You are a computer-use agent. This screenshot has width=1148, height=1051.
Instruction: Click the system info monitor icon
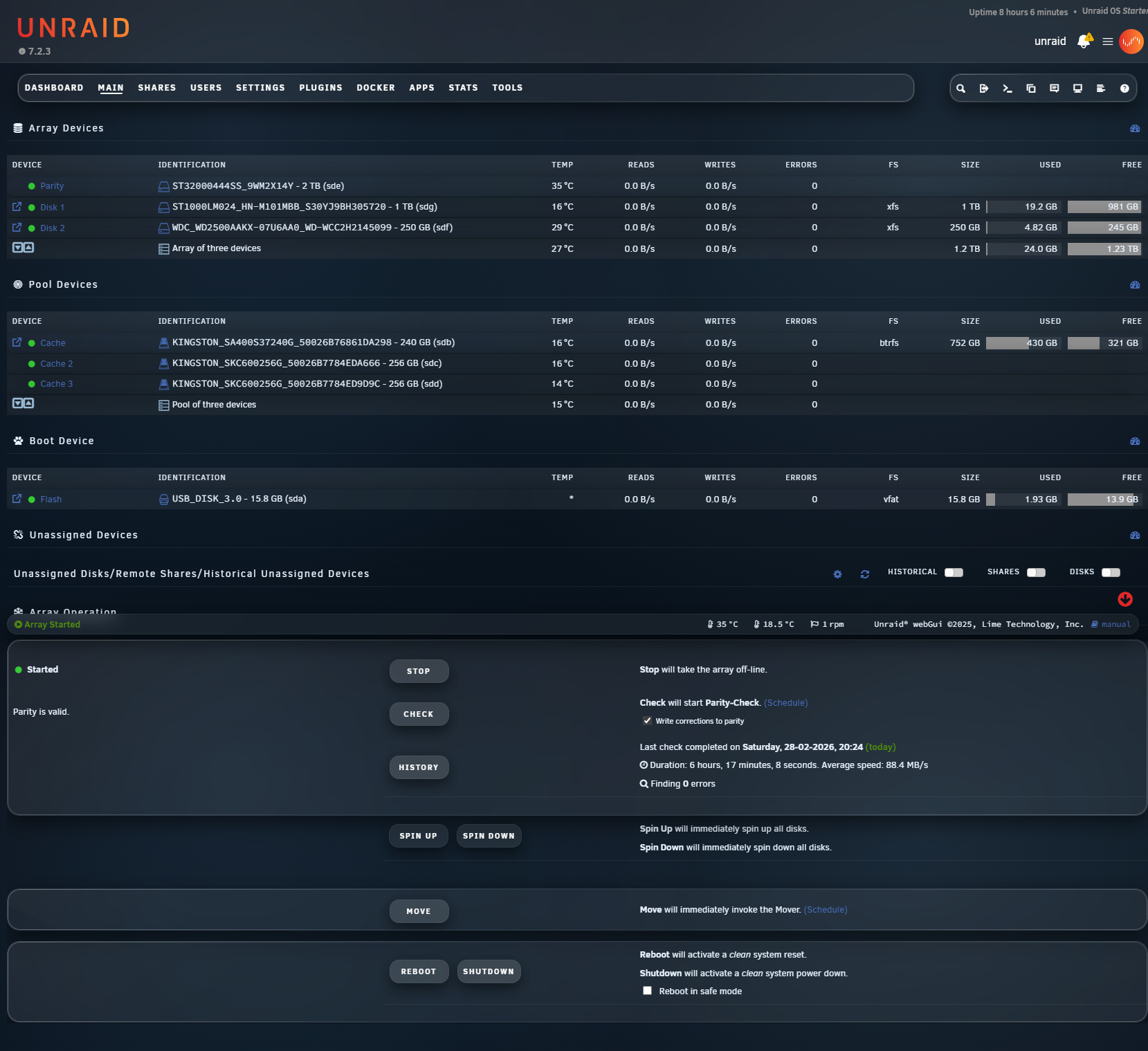(1077, 89)
